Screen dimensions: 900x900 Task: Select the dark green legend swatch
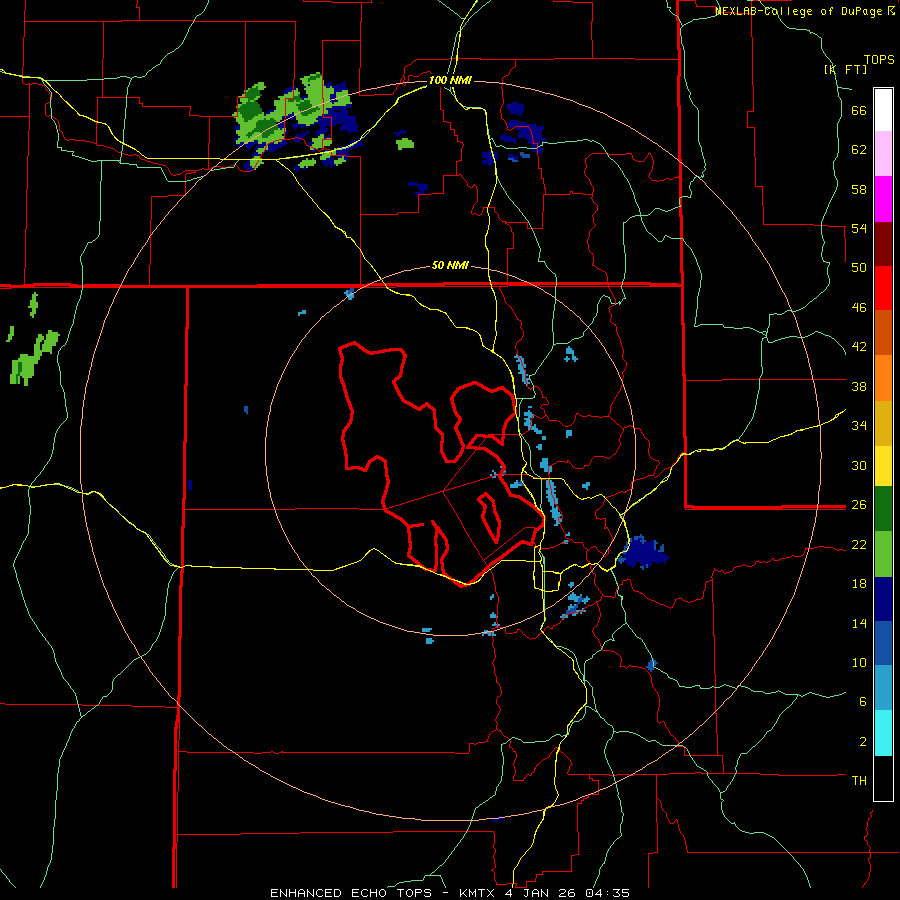tap(883, 509)
